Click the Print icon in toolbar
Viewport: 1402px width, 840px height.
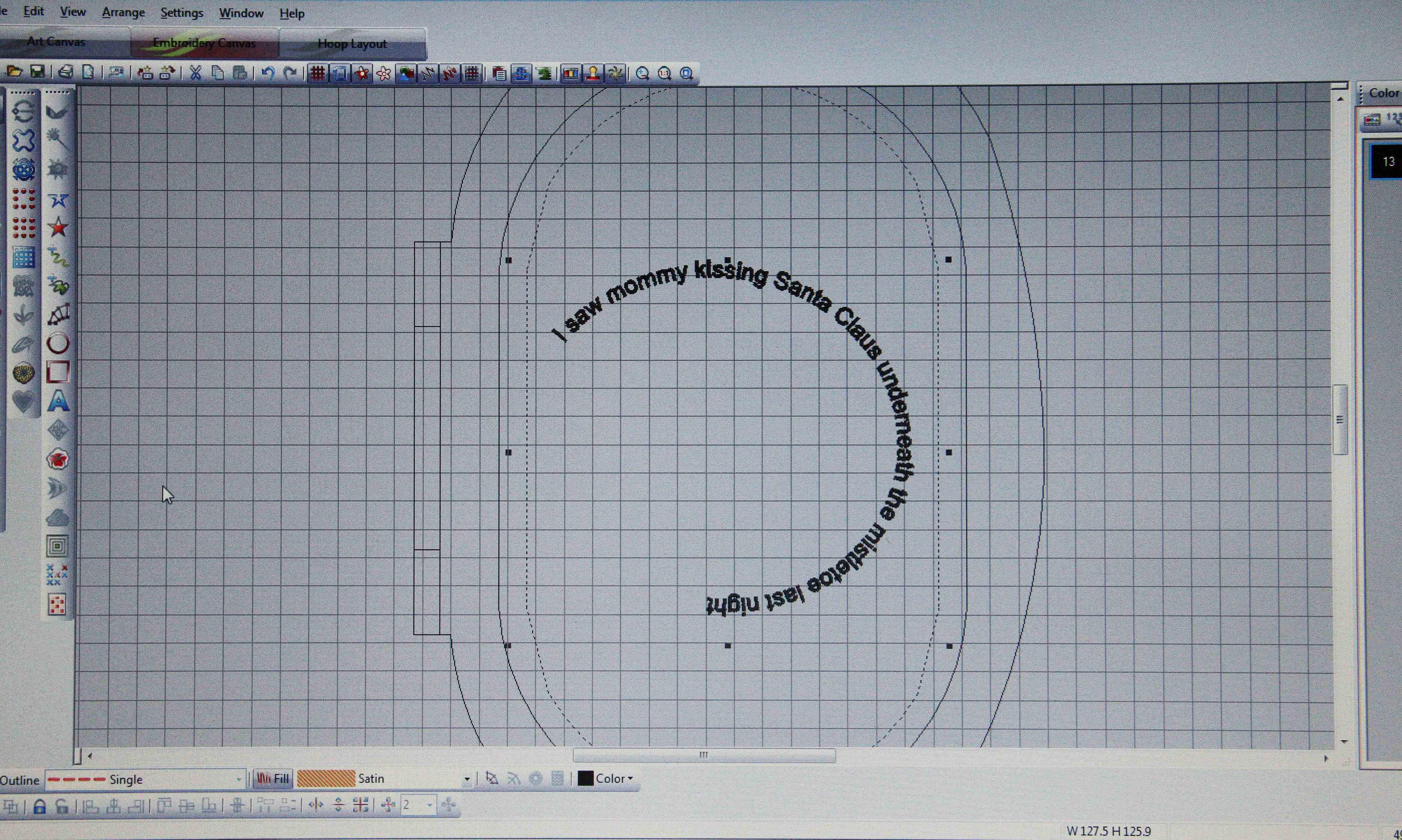click(66, 72)
